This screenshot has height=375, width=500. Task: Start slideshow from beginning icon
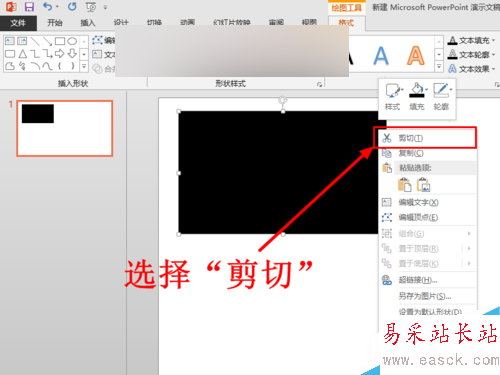click(91, 7)
